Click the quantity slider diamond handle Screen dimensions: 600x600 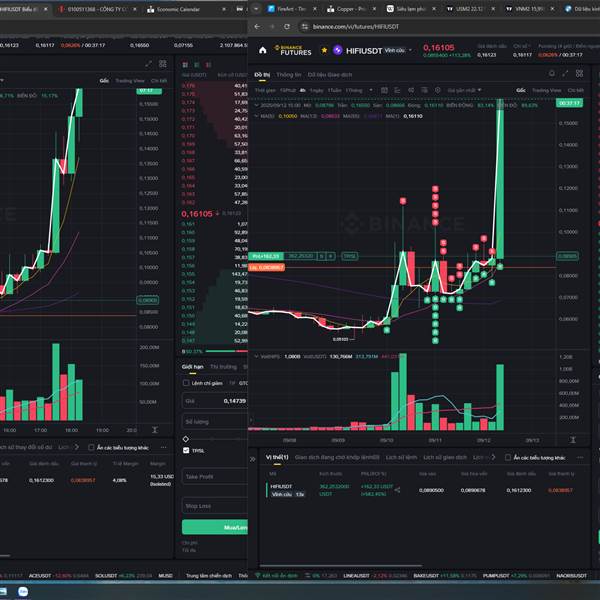(186, 439)
